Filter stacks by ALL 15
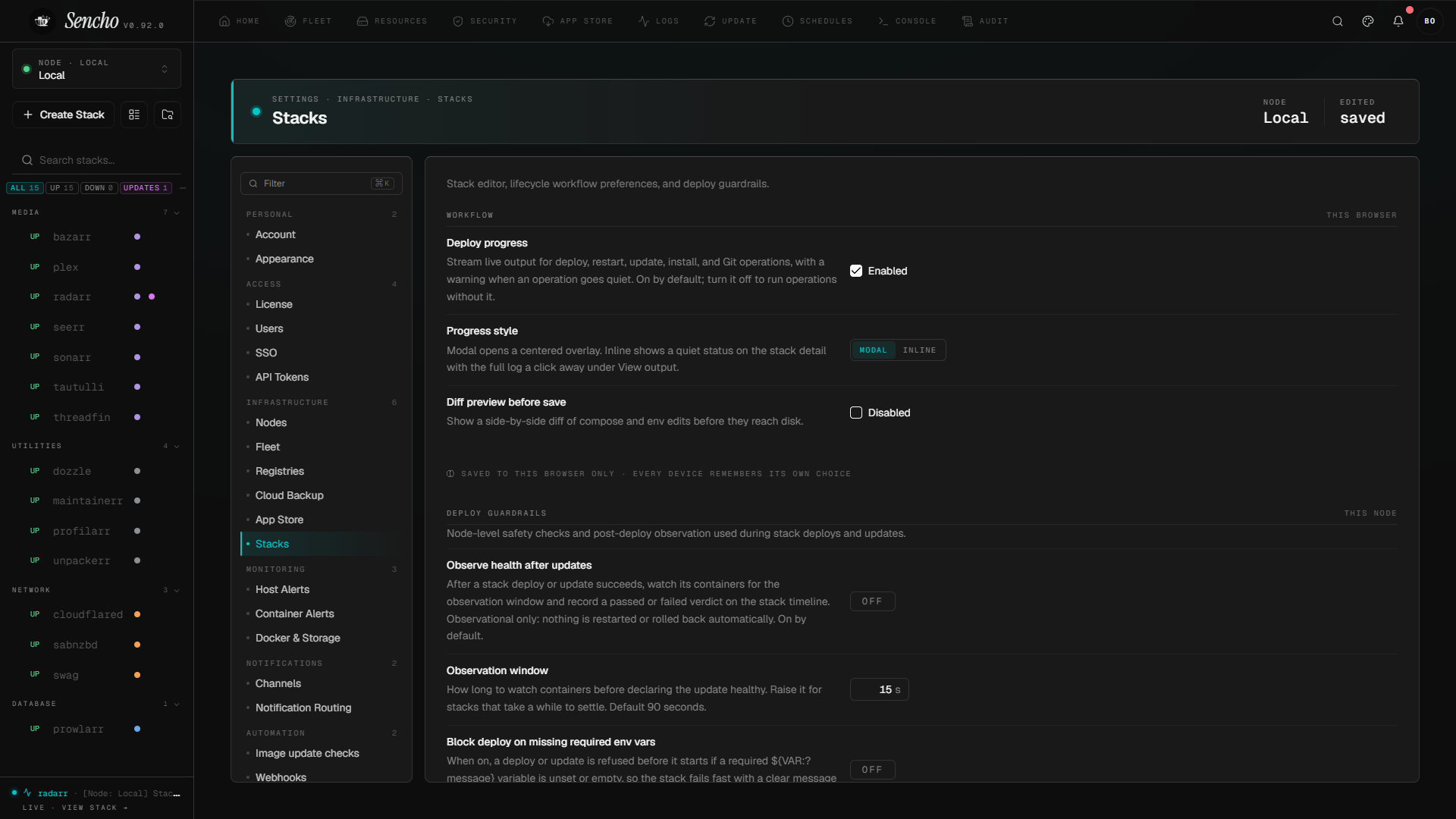 [x=25, y=188]
